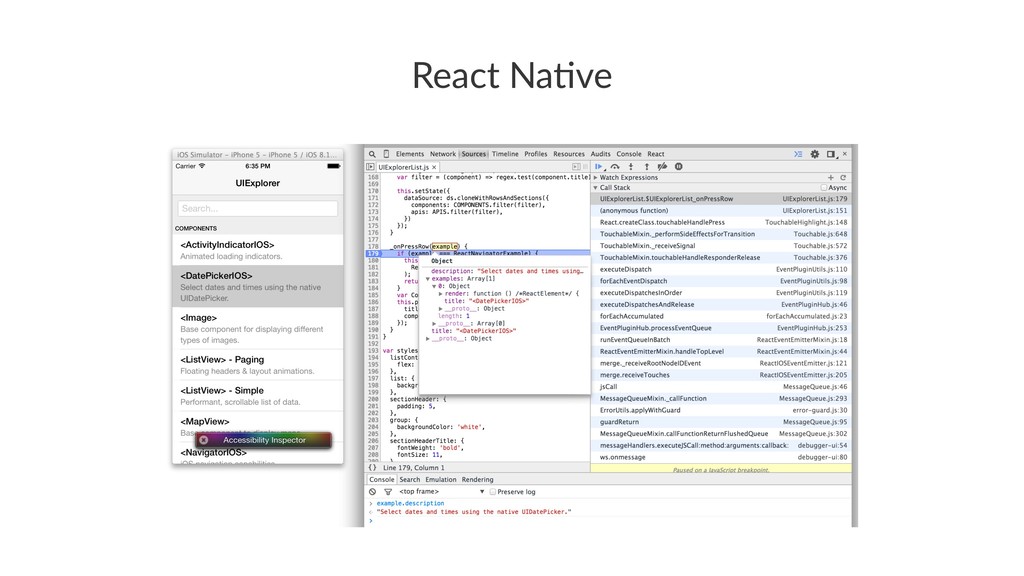Click the console filter funnel icon
This screenshot has width=1024, height=576.
tap(387, 492)
